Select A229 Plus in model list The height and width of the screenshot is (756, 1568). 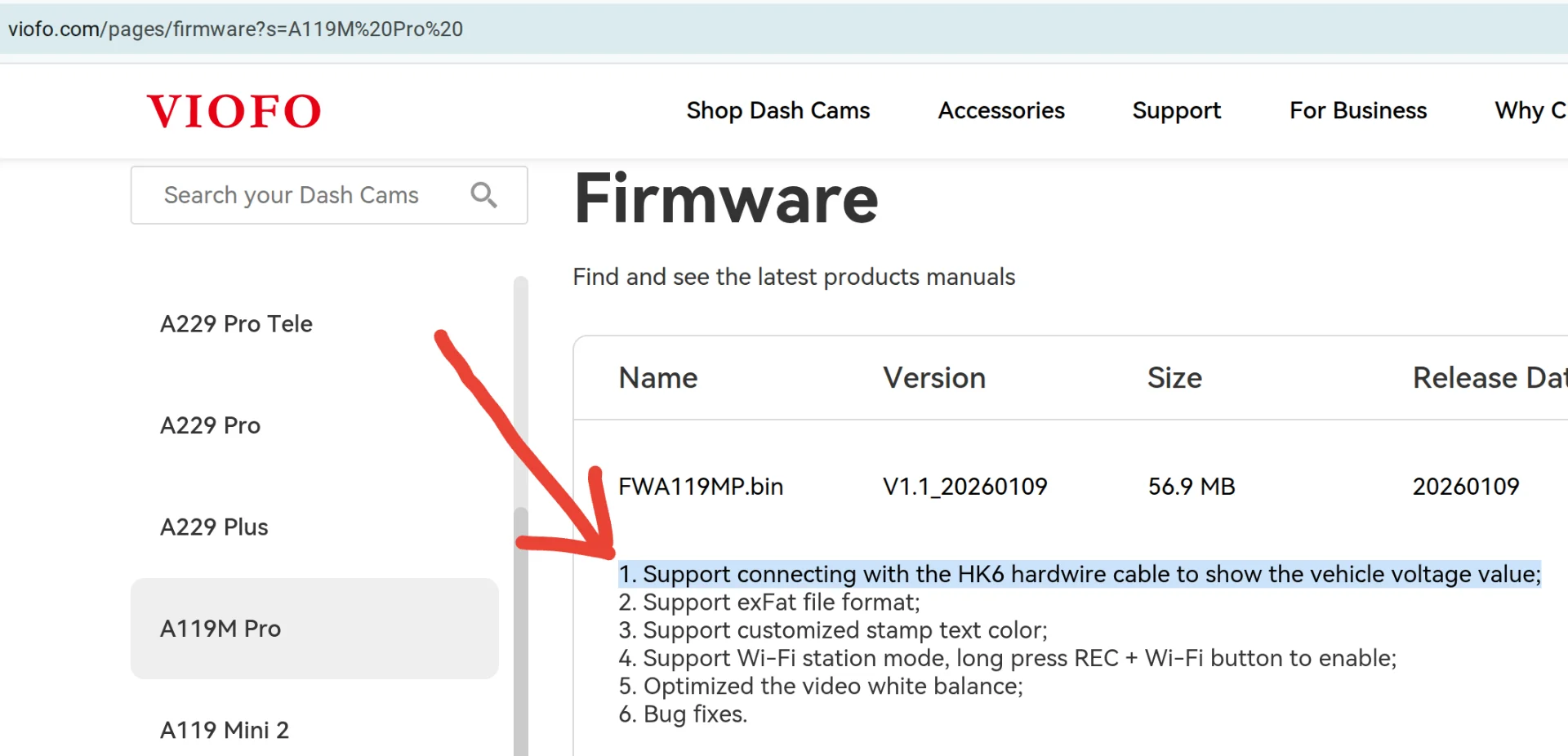click(x=214, y=527)
